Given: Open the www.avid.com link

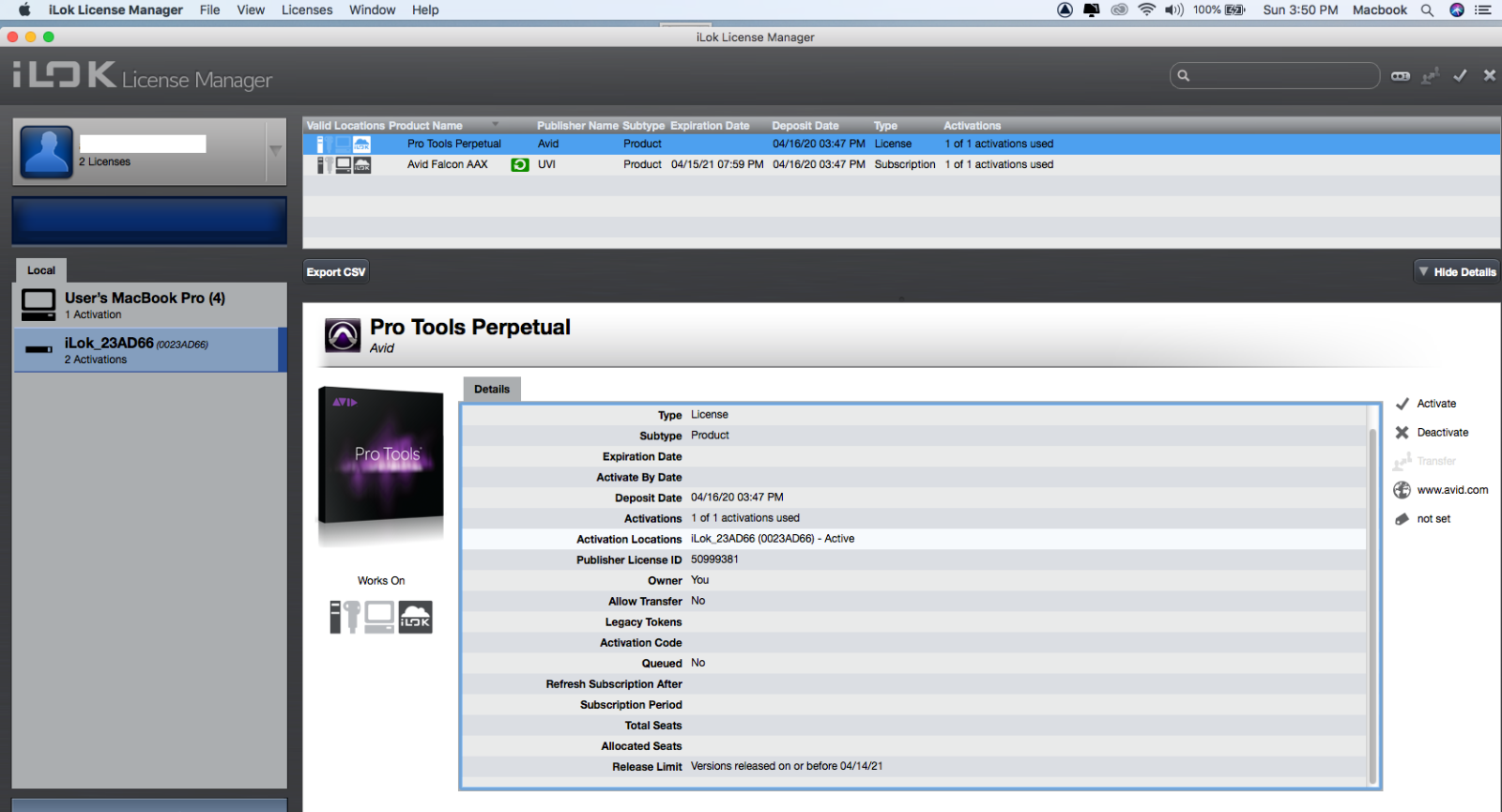Looking at the screenshot, I should pos(1452,490).
